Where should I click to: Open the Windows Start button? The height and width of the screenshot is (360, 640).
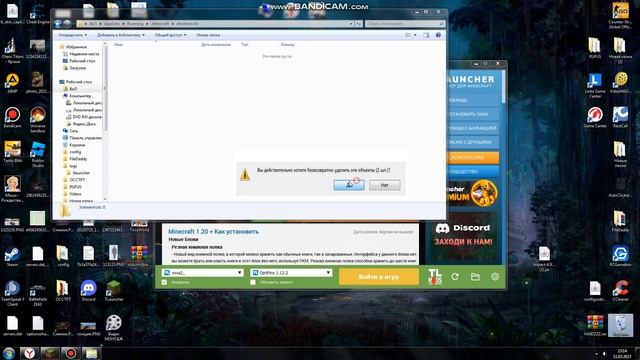[9, 353]
